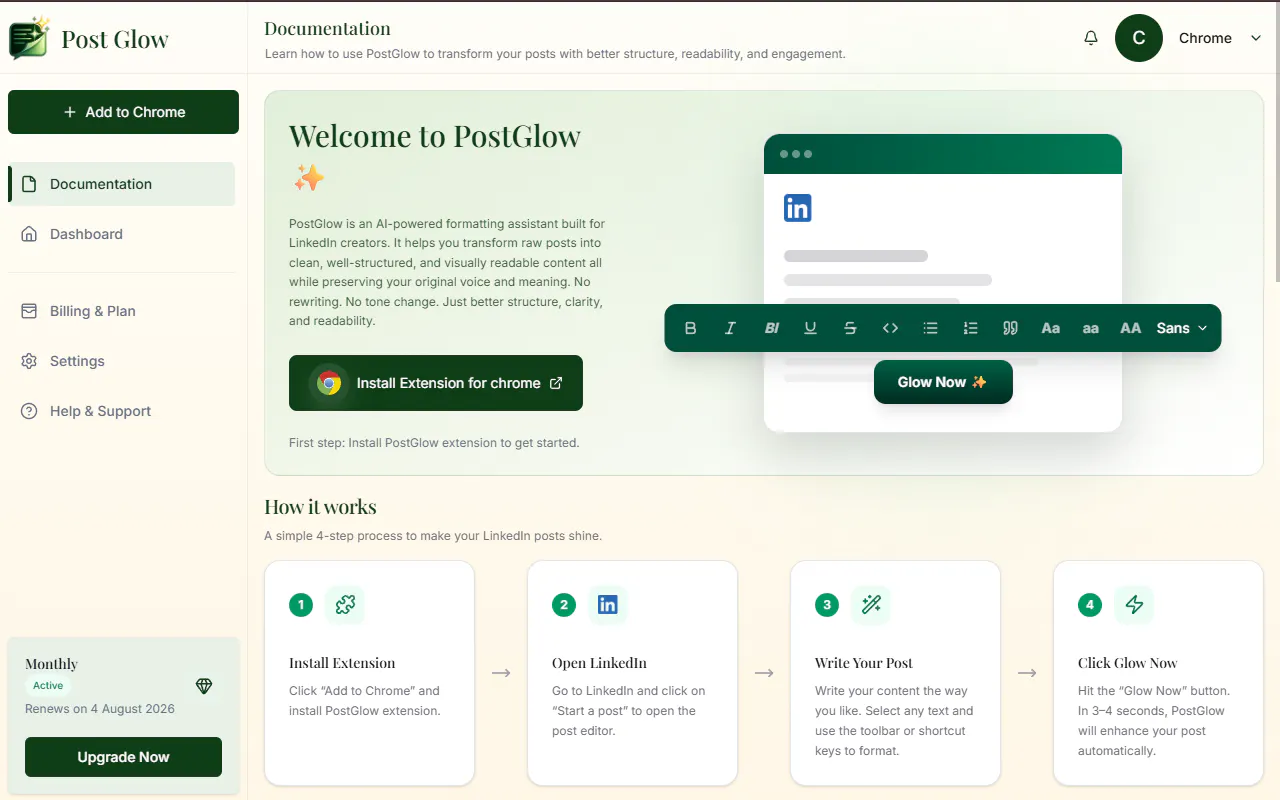Click the lightning bolt Click Glow Now icon

click(1134, 604)
